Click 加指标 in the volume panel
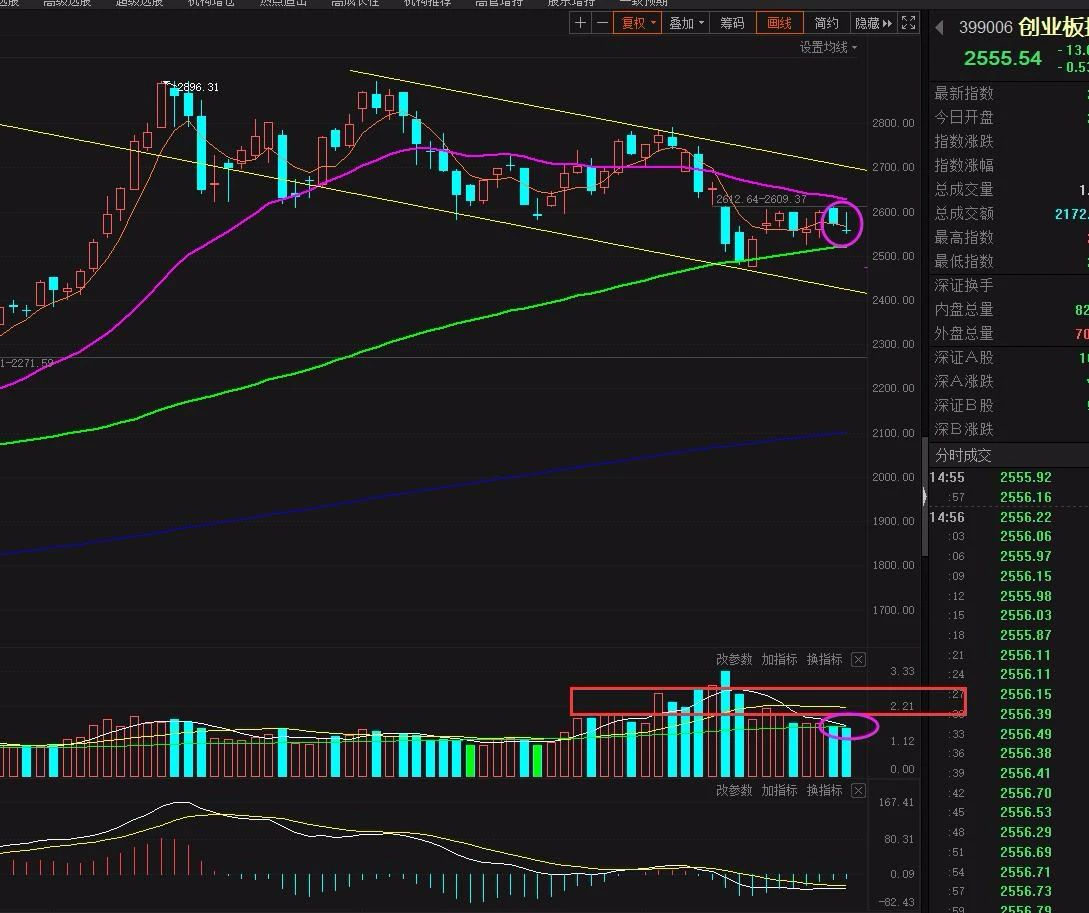The image size is (1089, 913). (779, 660)
